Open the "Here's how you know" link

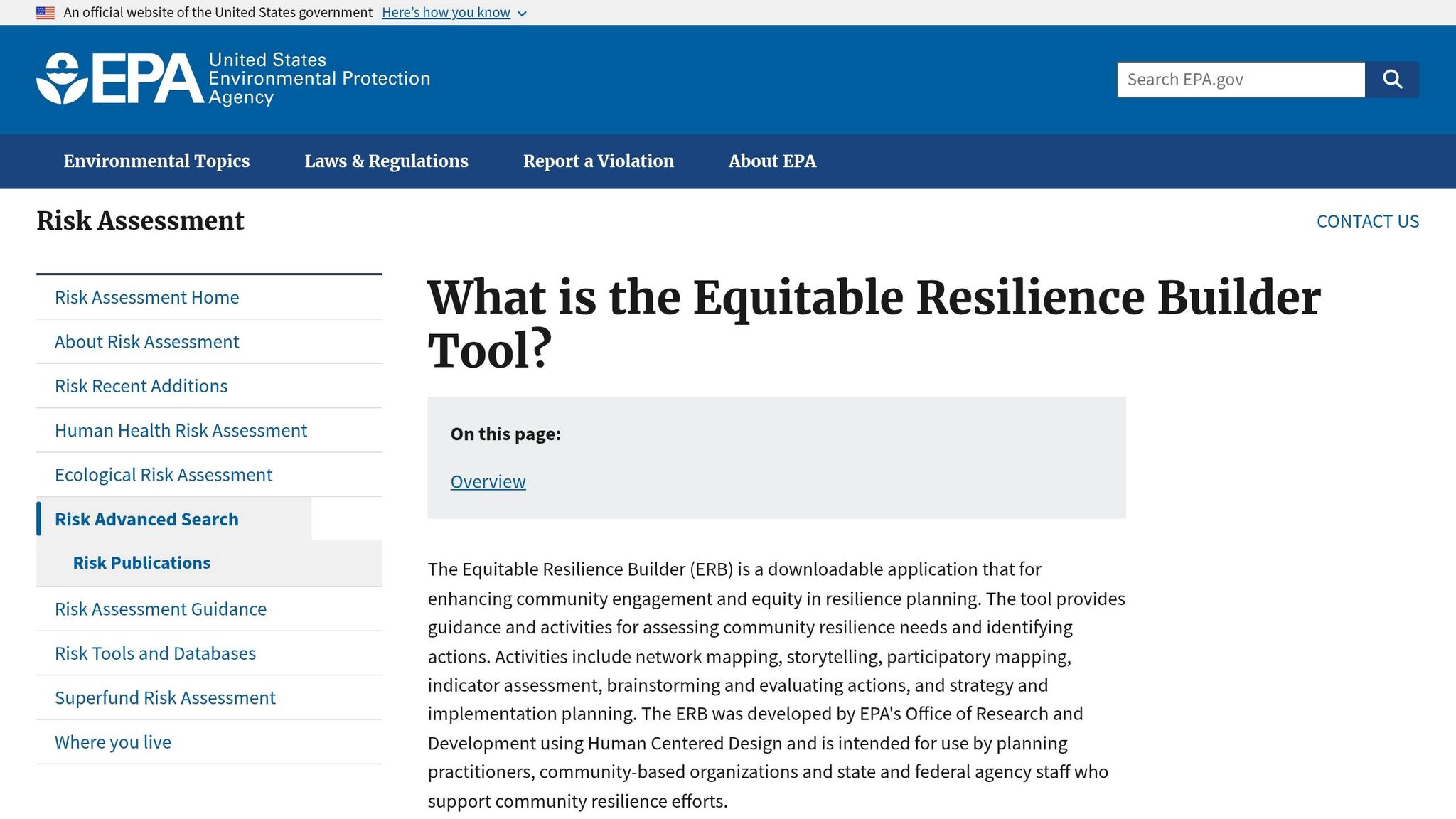446,13
